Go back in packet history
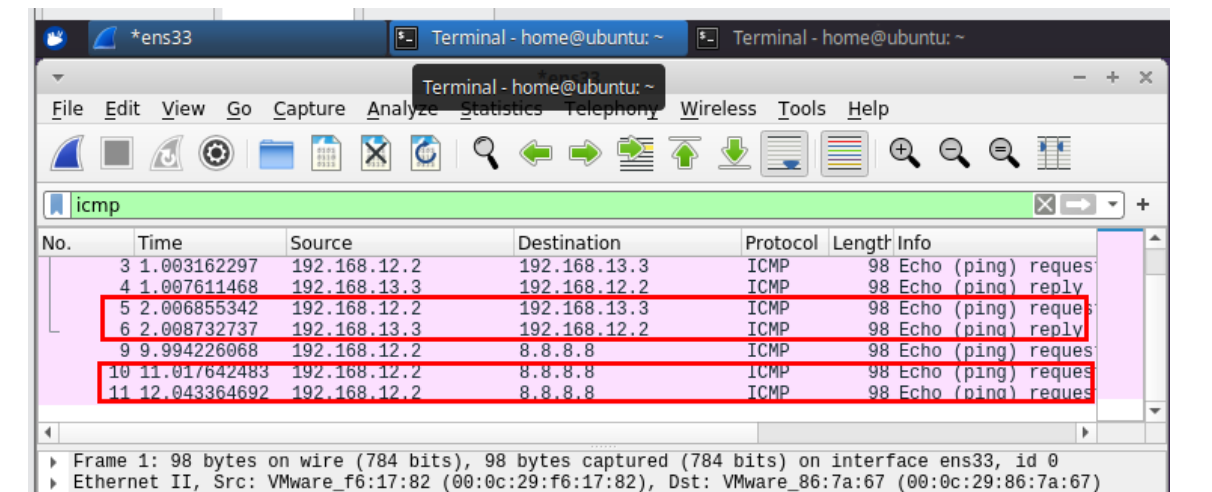Screen dimensions: 1212x492 (536, 153)
